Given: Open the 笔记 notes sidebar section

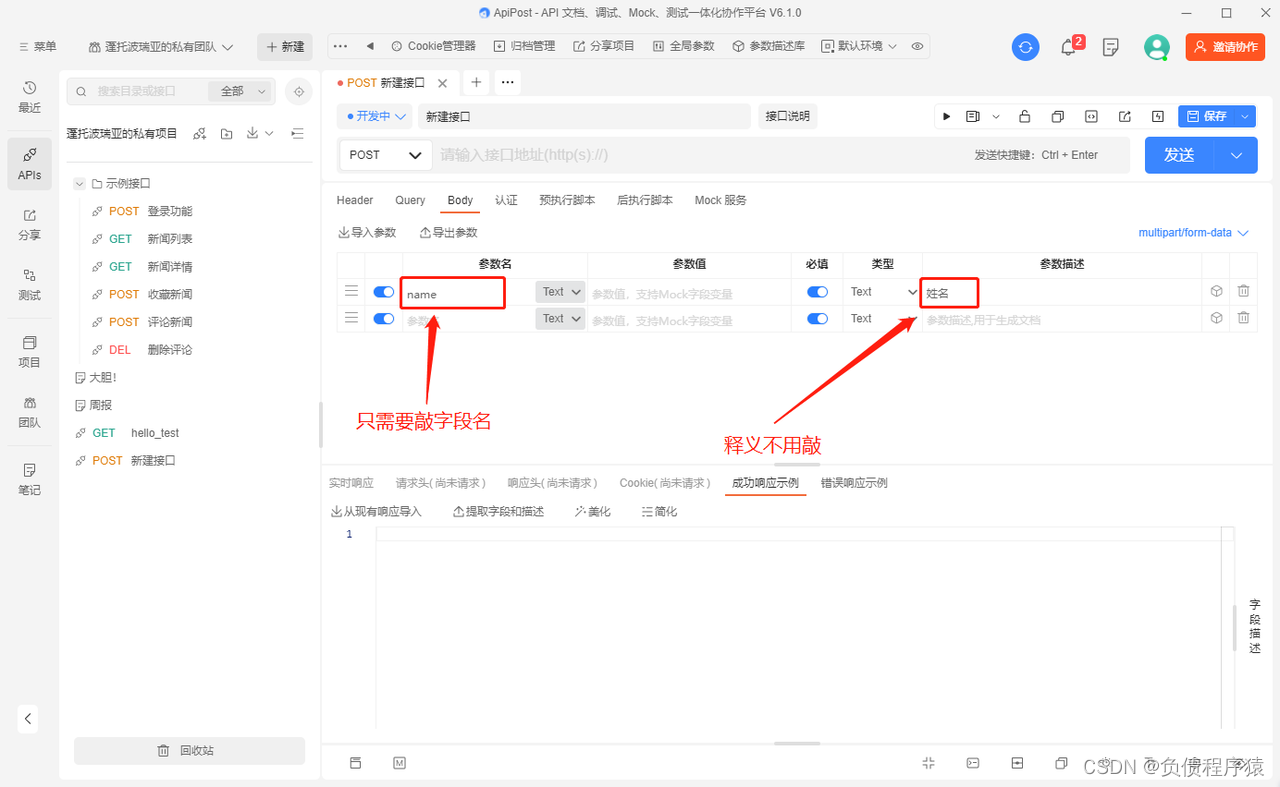Looking at the screenshot, I should pos(29,479).
